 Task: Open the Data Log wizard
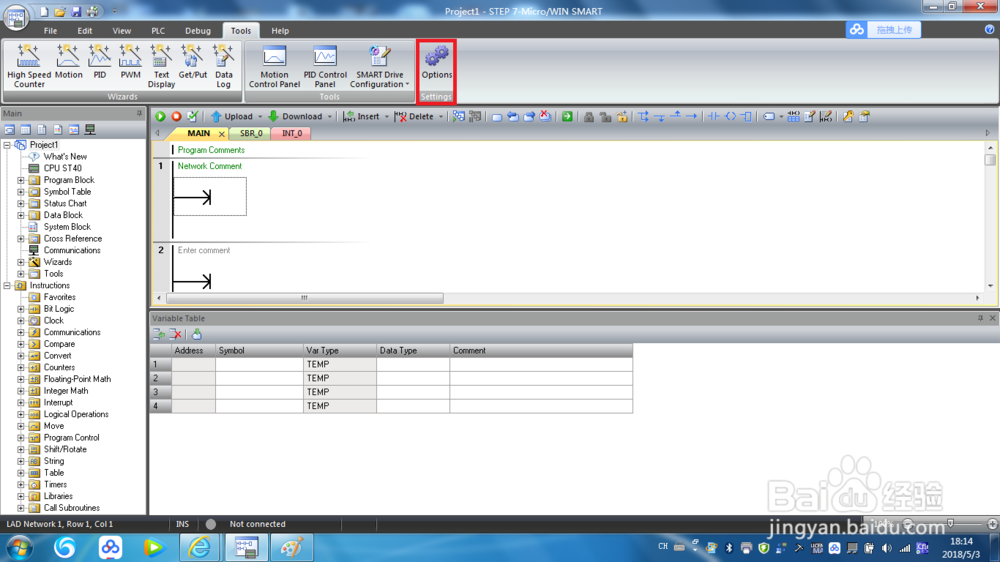(x=223, y=66)
